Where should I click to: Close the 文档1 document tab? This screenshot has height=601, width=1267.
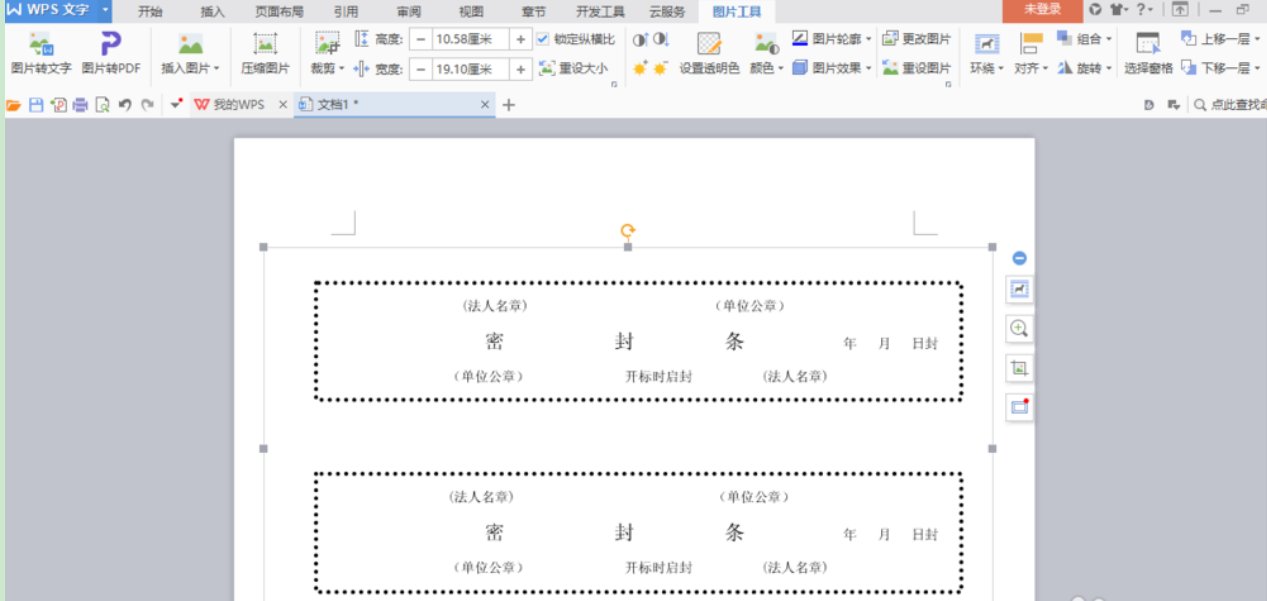[x=485, y=104]
